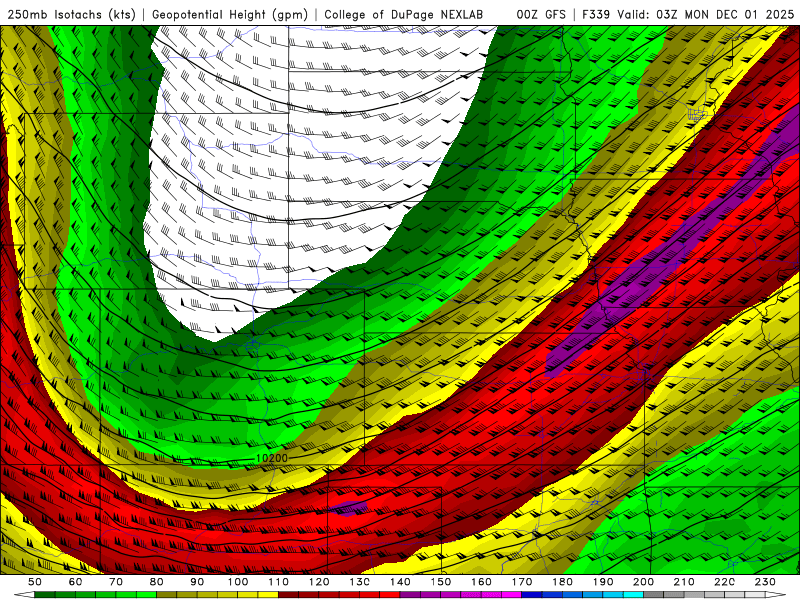Click 'Valid: 03Z MON DEC 01 2025' text
800x600 pixels.
pos(706,14)
